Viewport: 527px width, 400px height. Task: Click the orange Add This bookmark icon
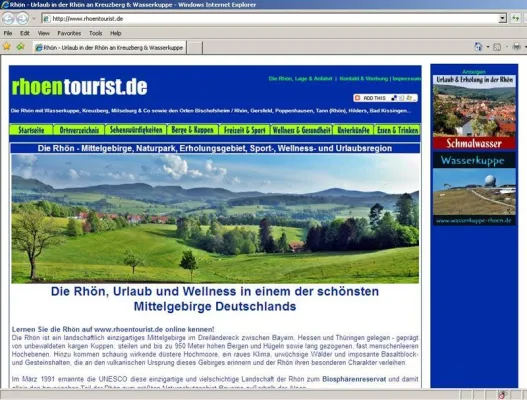click(358, 98)
